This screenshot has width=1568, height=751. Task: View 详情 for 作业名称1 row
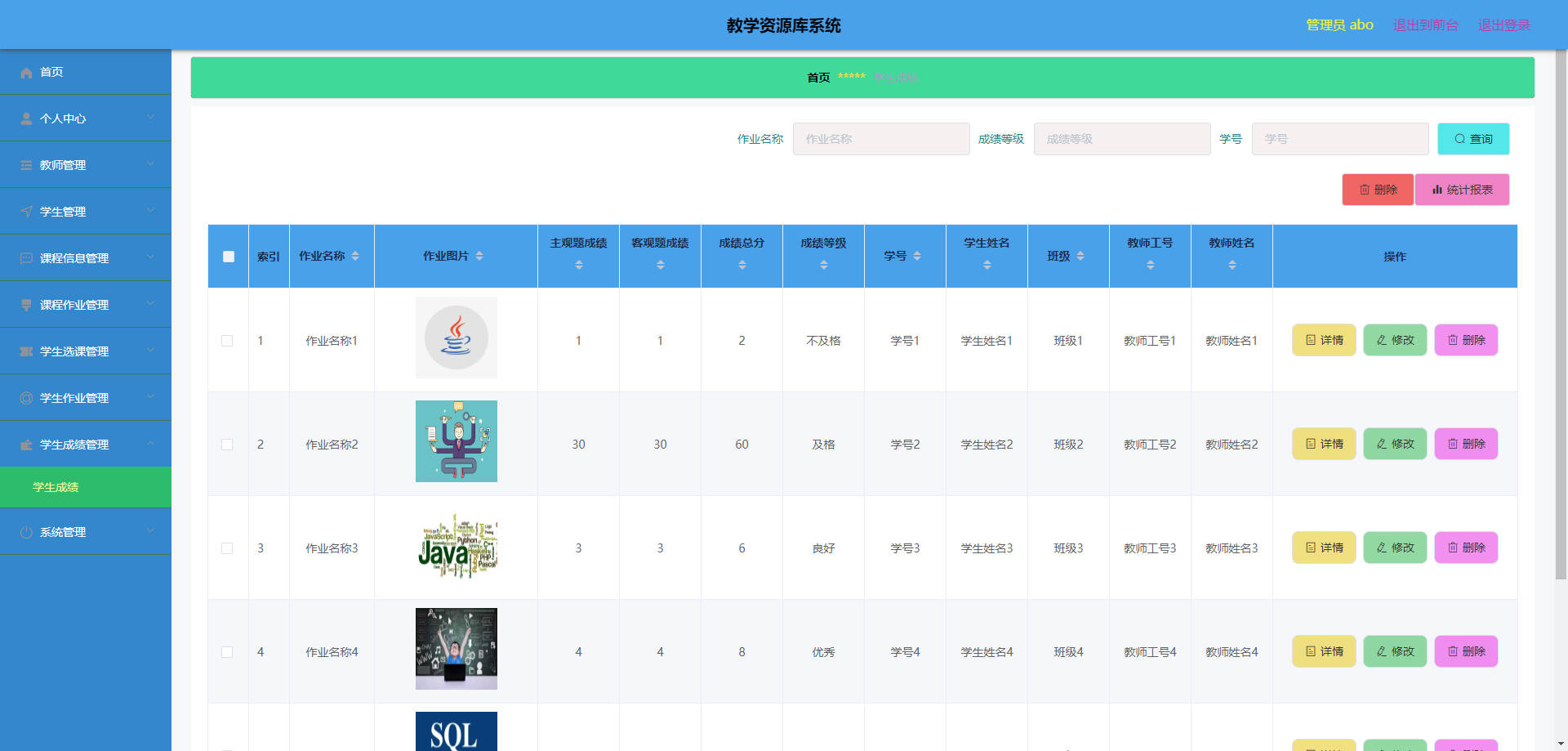(x=1324, y=340)
